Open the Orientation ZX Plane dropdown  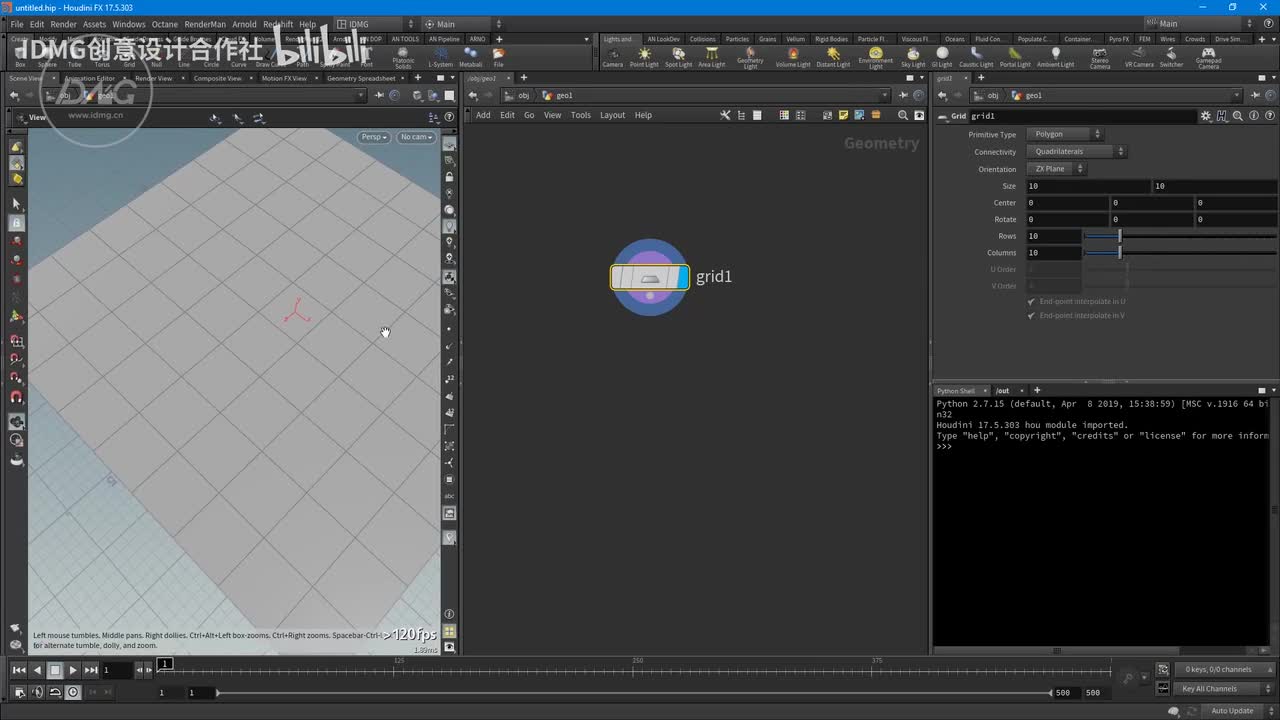coord(1056,169)
